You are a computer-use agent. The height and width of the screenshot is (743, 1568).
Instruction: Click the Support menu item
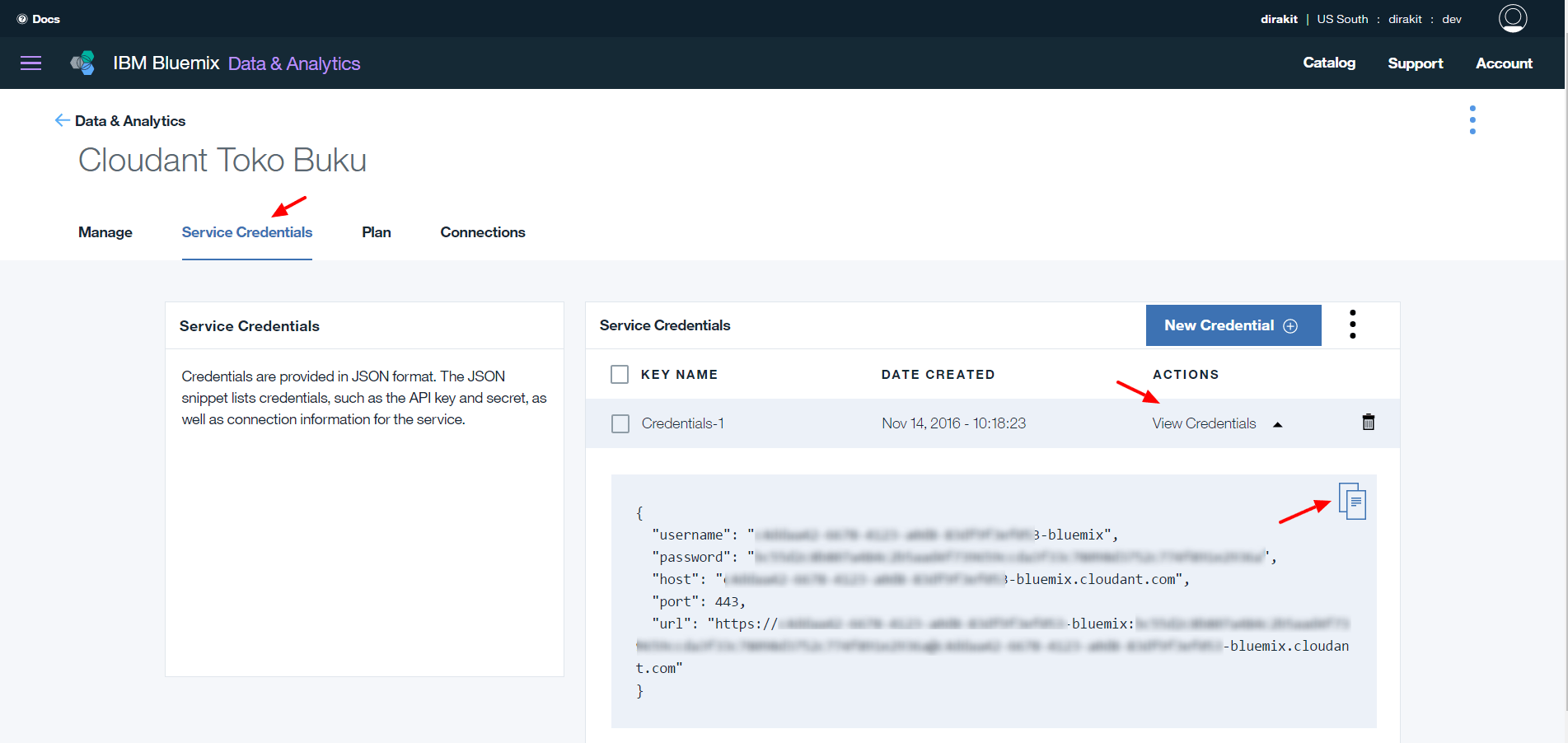point(1415,63)
